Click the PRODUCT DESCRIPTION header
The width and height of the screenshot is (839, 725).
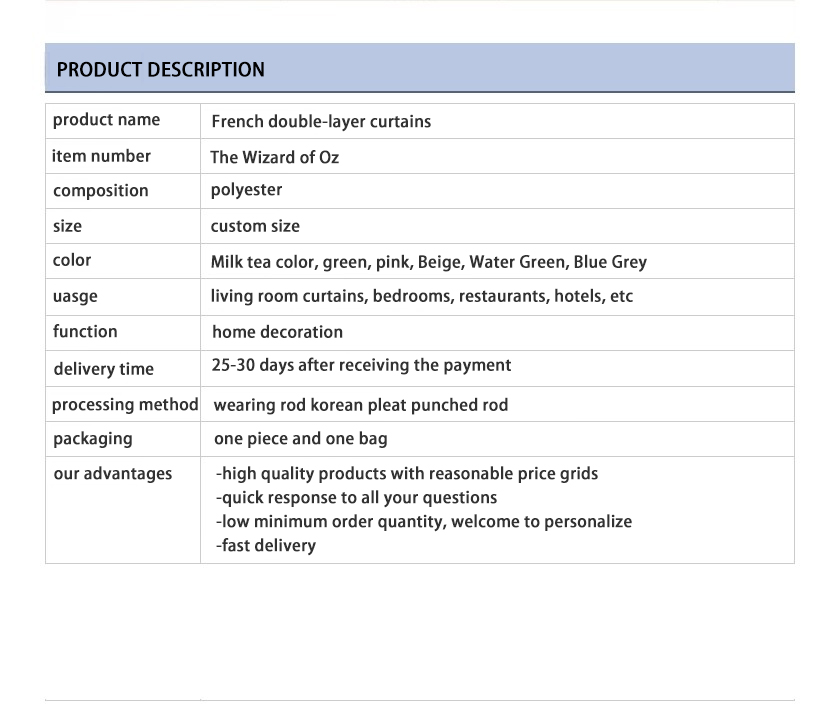click(x=161, y=70)
